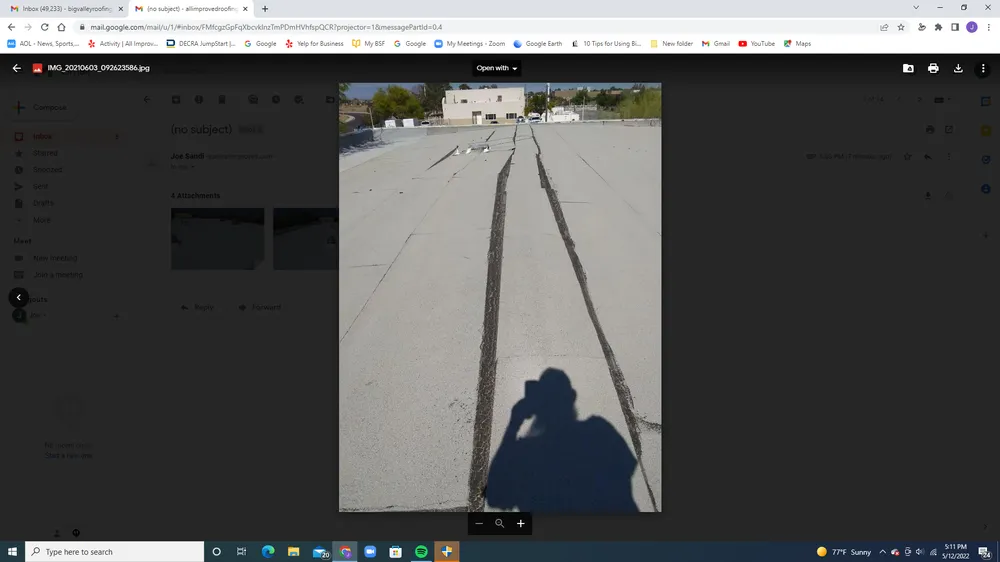Zoom in on the image
The height and width of the screenshot is (562, 1000).
click(520, 524)
